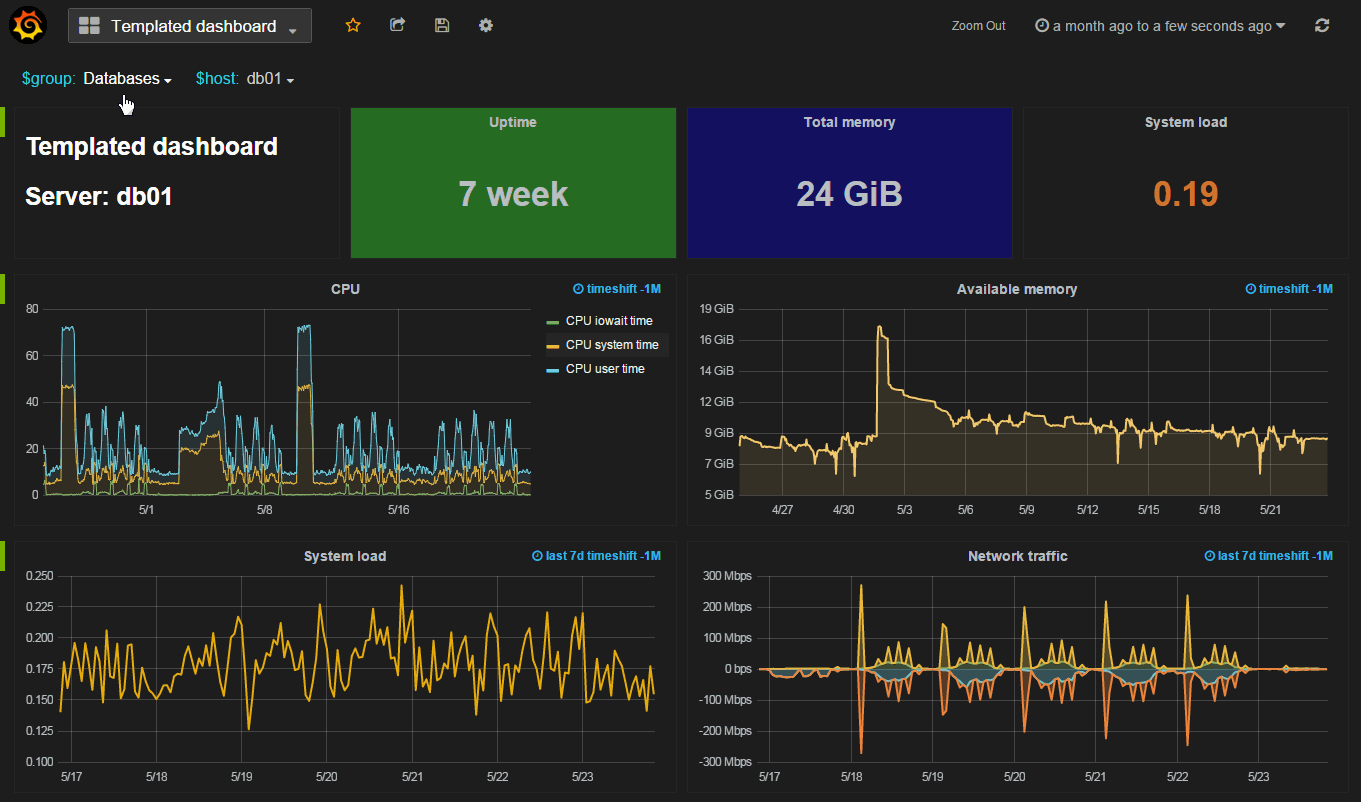Click the 0.250 axis label on System load graph
The image size is (1361, 802).
click(39, 576)
